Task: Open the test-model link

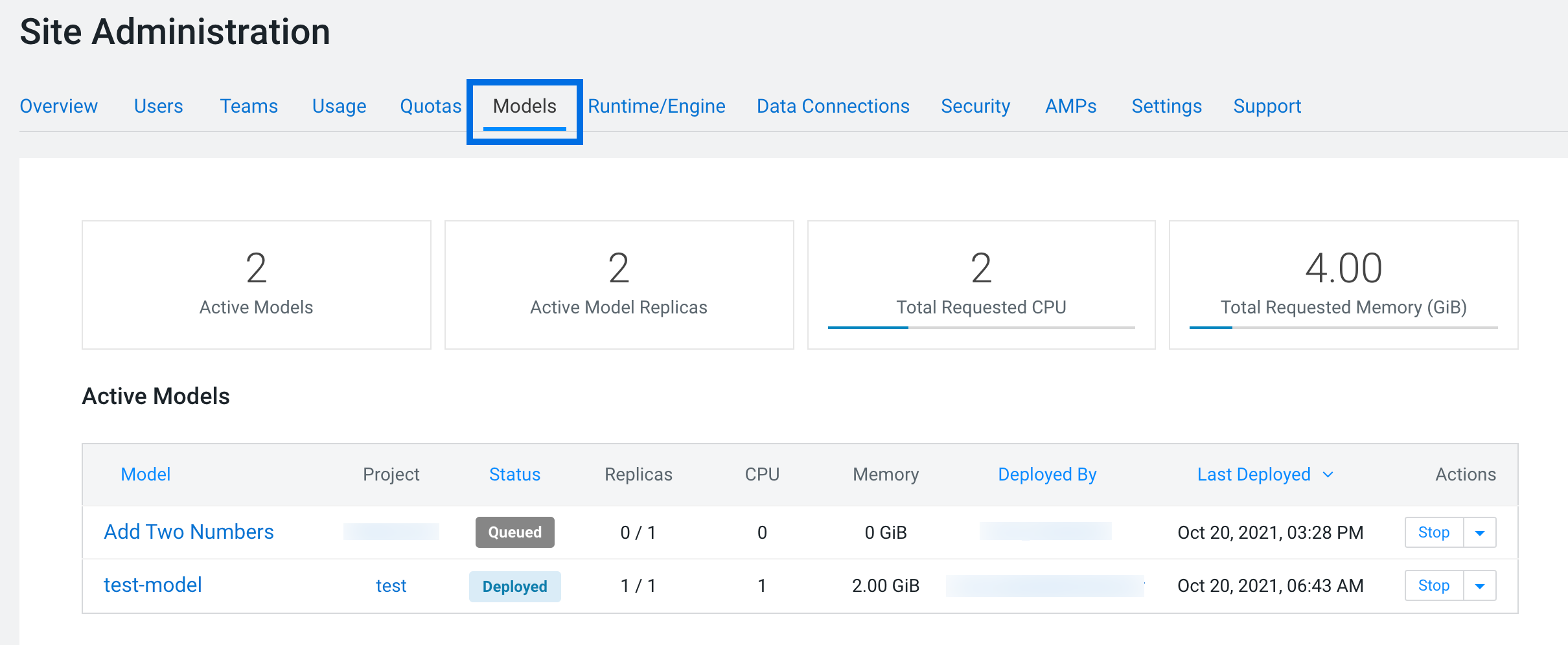Action: point(153,585)
